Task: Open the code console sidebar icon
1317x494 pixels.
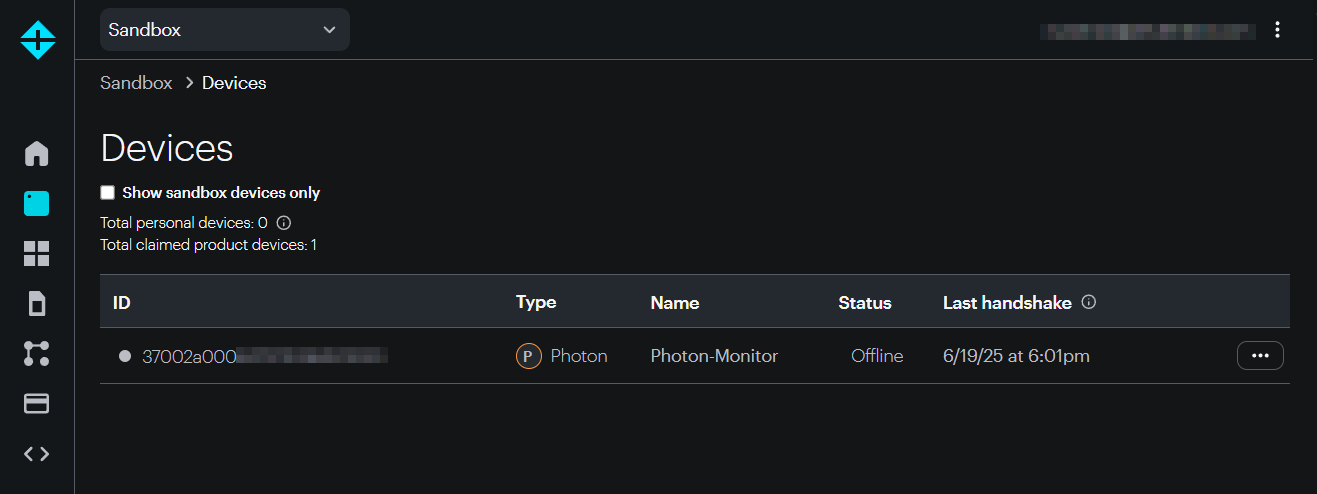Action: [x=37, y=453]
